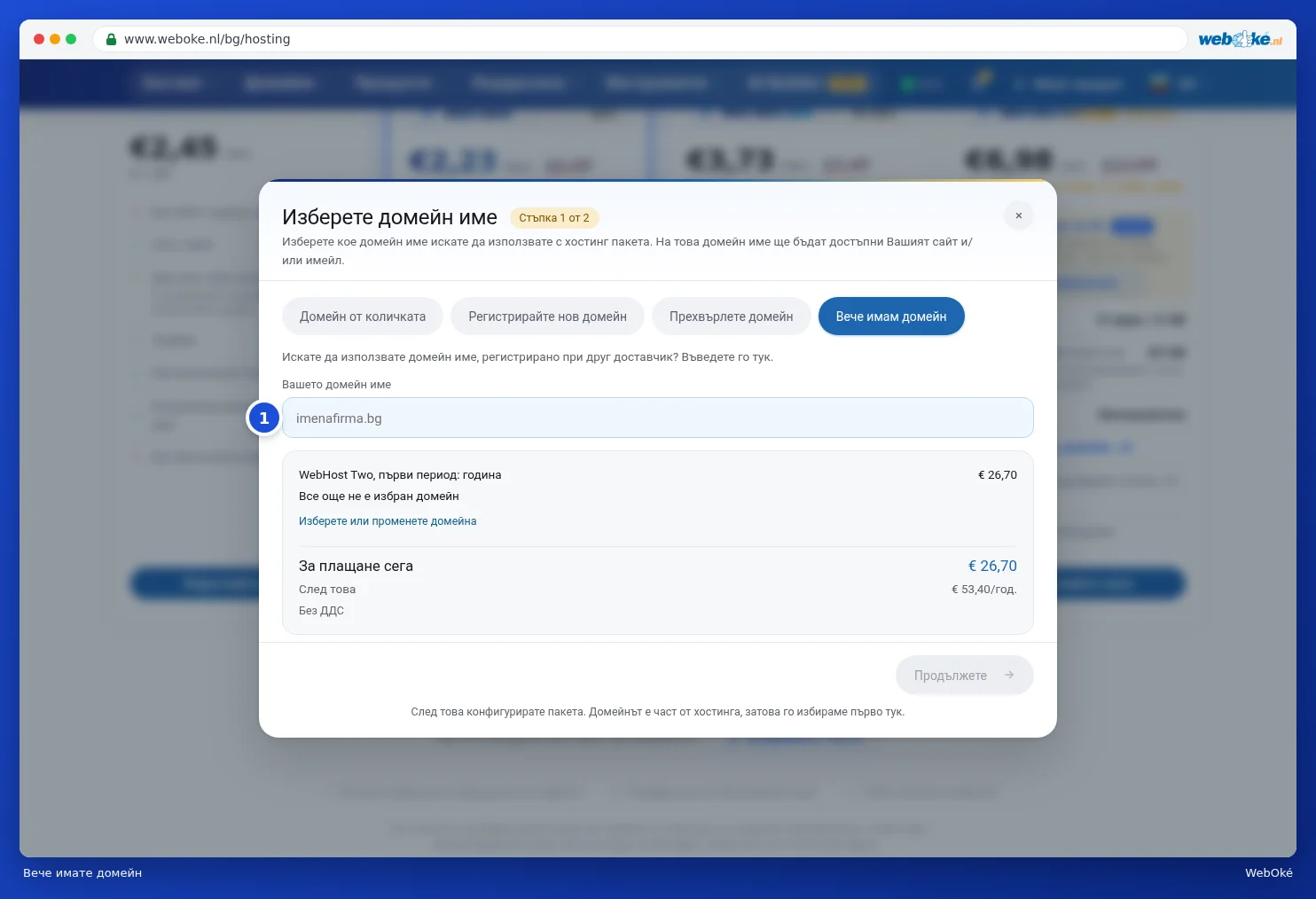Choose the "Вече имам домейн" tab
The height and width of the screenshot is (899, 1316).
891,317
